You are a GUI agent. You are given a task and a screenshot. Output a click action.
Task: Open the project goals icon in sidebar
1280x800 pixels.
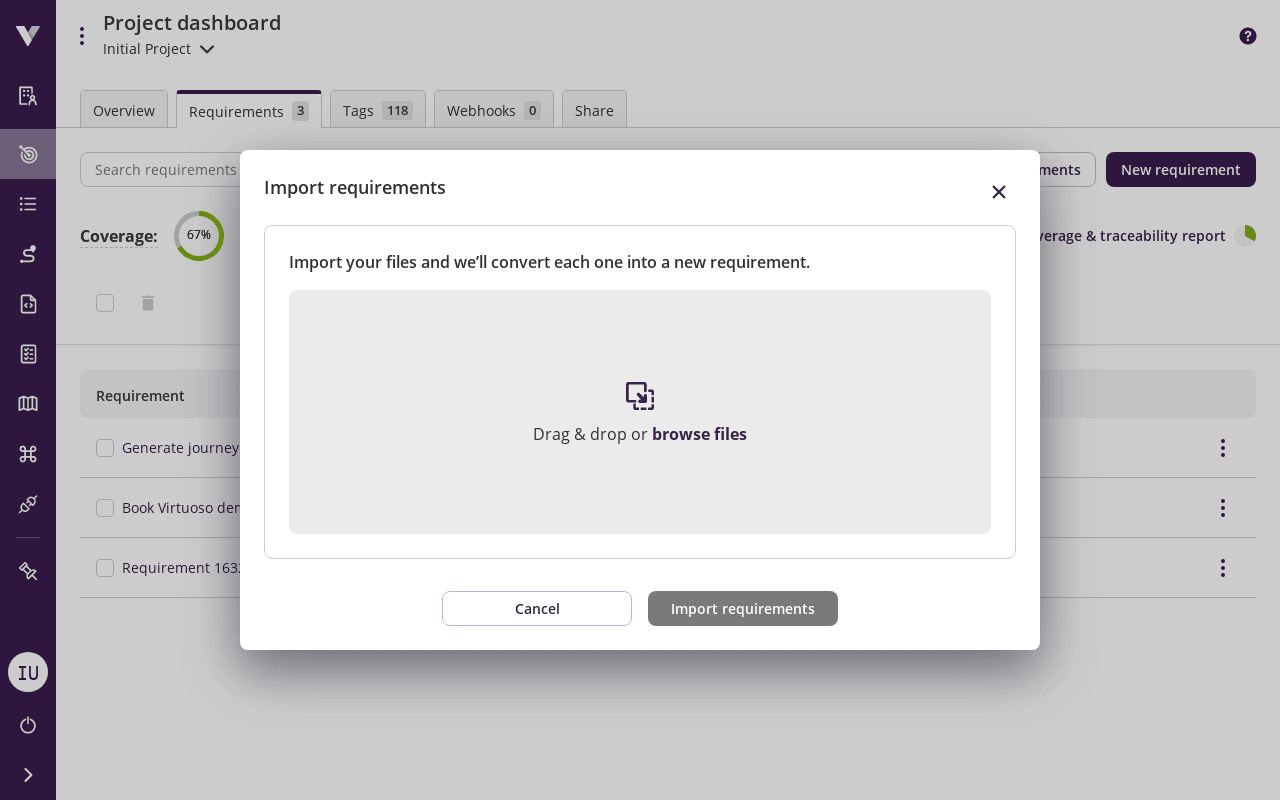pyautogui.click(x=27, y=96)
